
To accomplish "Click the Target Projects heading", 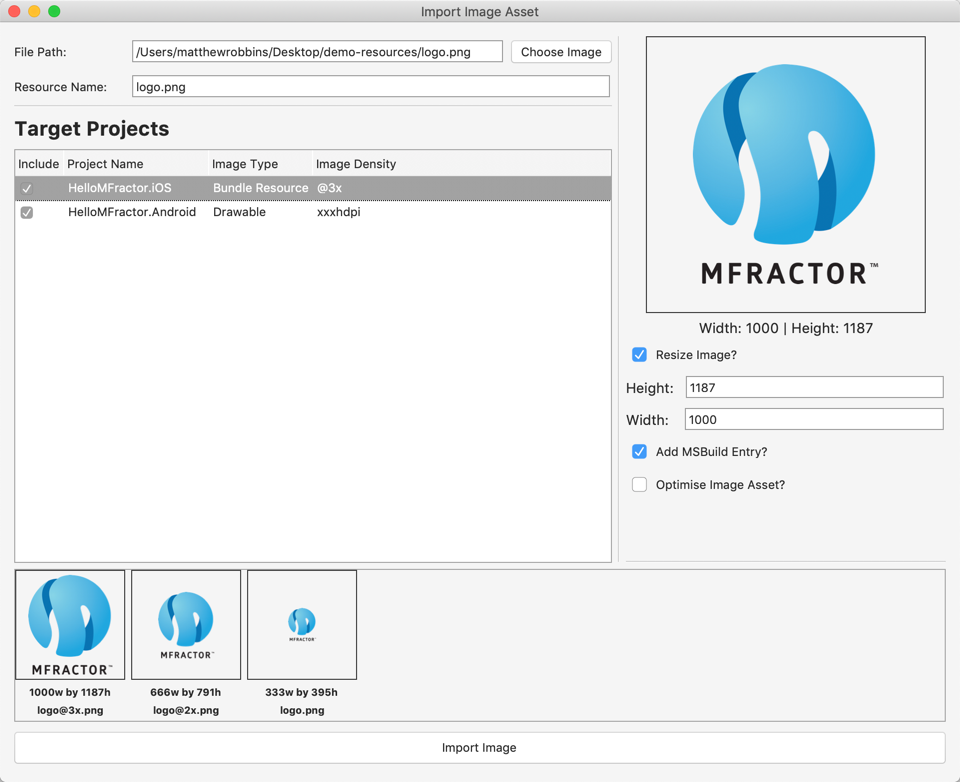I will [x=92, y=129].
